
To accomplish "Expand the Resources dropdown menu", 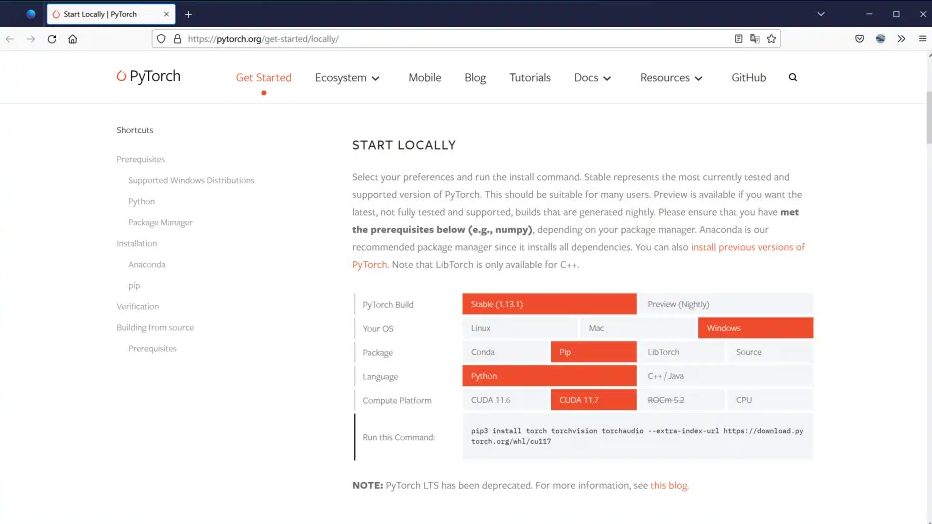I will [671, 78].
